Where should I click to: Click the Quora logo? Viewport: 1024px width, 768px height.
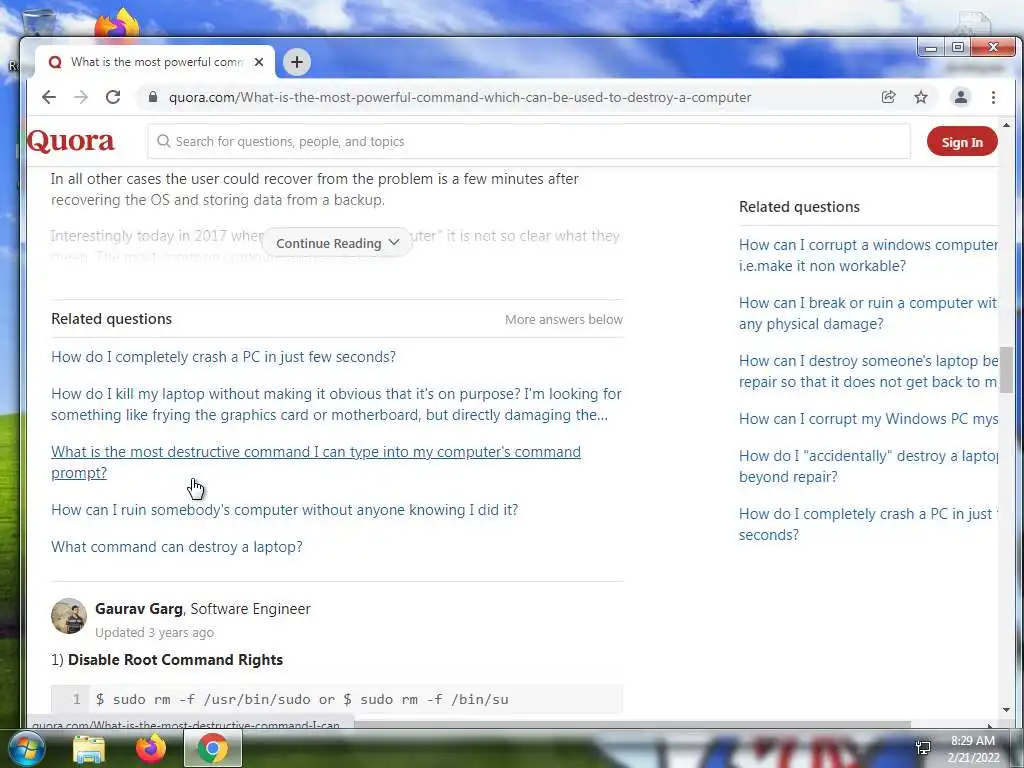(71, 141)
